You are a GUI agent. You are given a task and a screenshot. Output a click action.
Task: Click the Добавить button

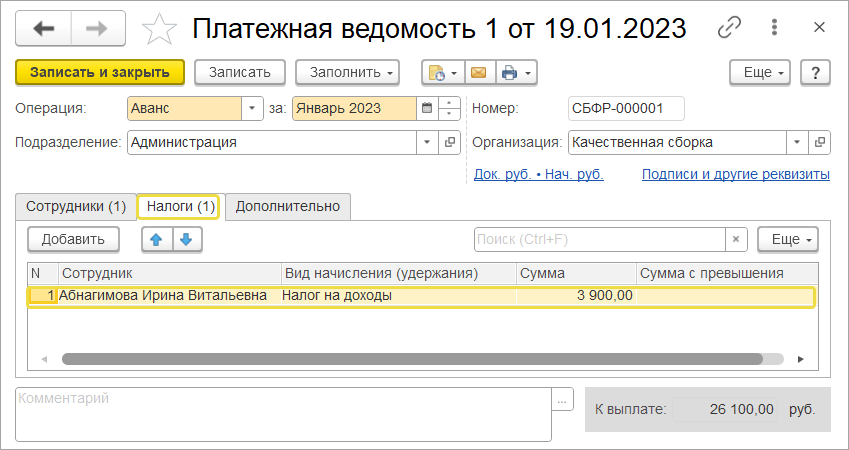73,239
